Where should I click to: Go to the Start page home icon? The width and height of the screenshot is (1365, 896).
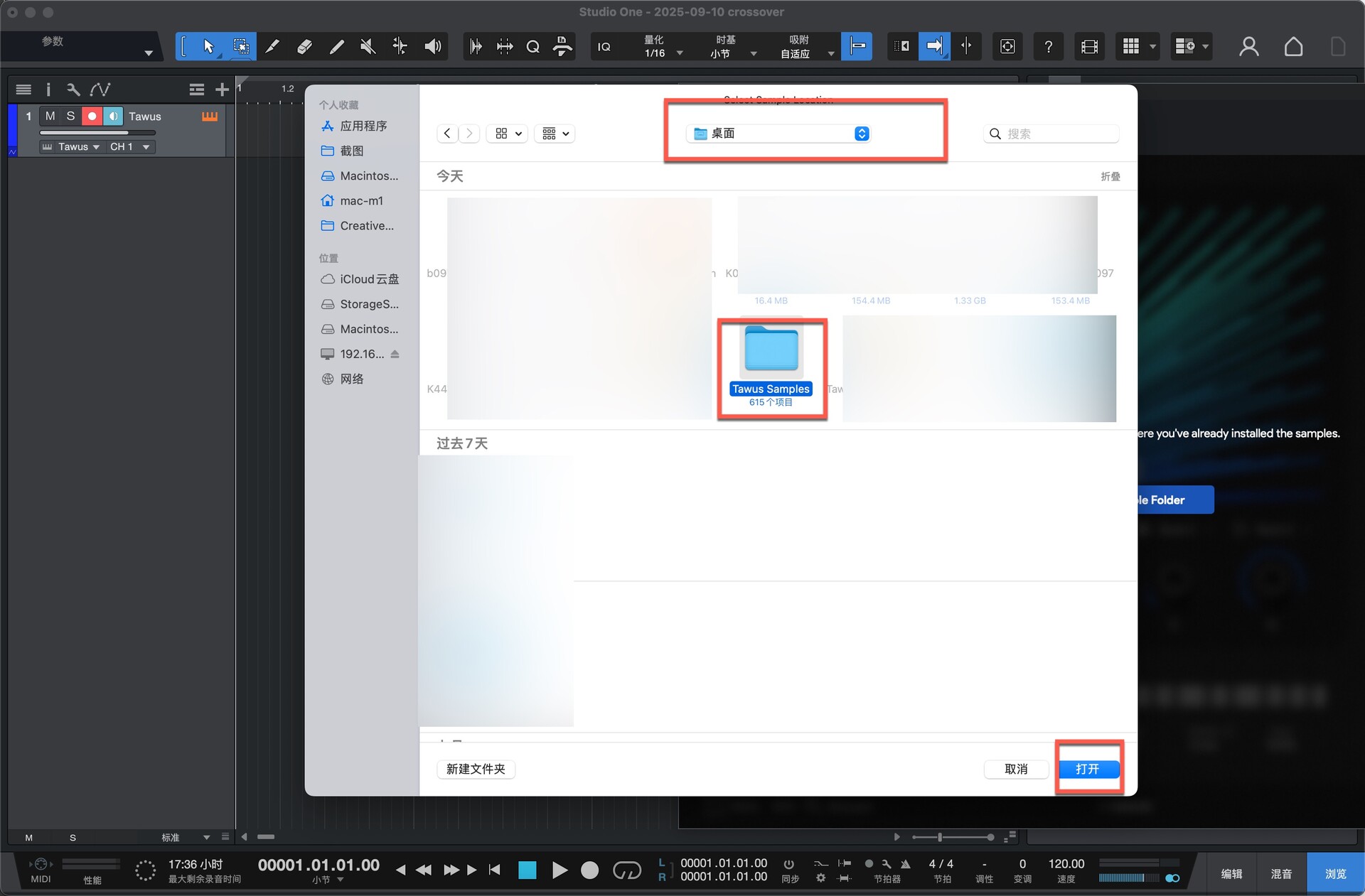1293,47
